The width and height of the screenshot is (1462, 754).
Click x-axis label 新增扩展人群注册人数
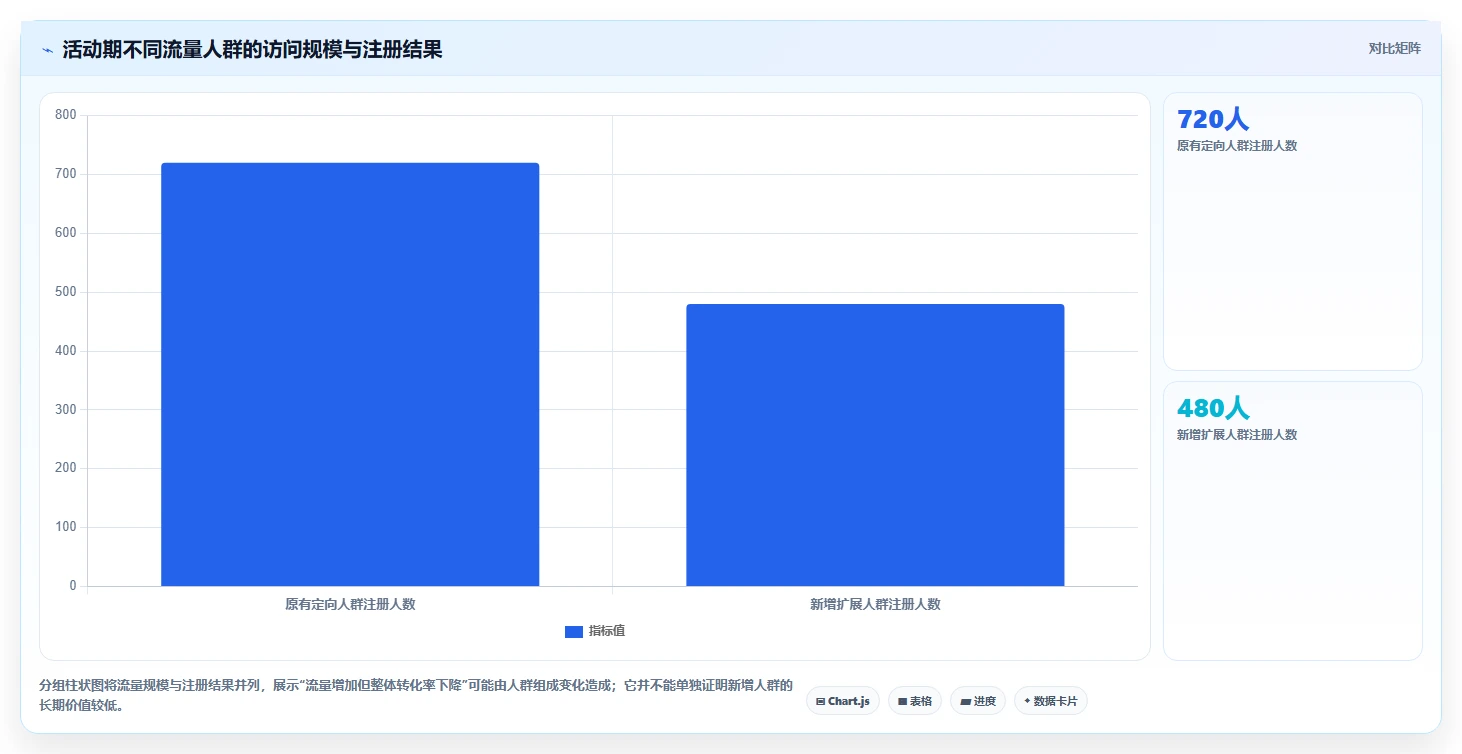(875, 604)
